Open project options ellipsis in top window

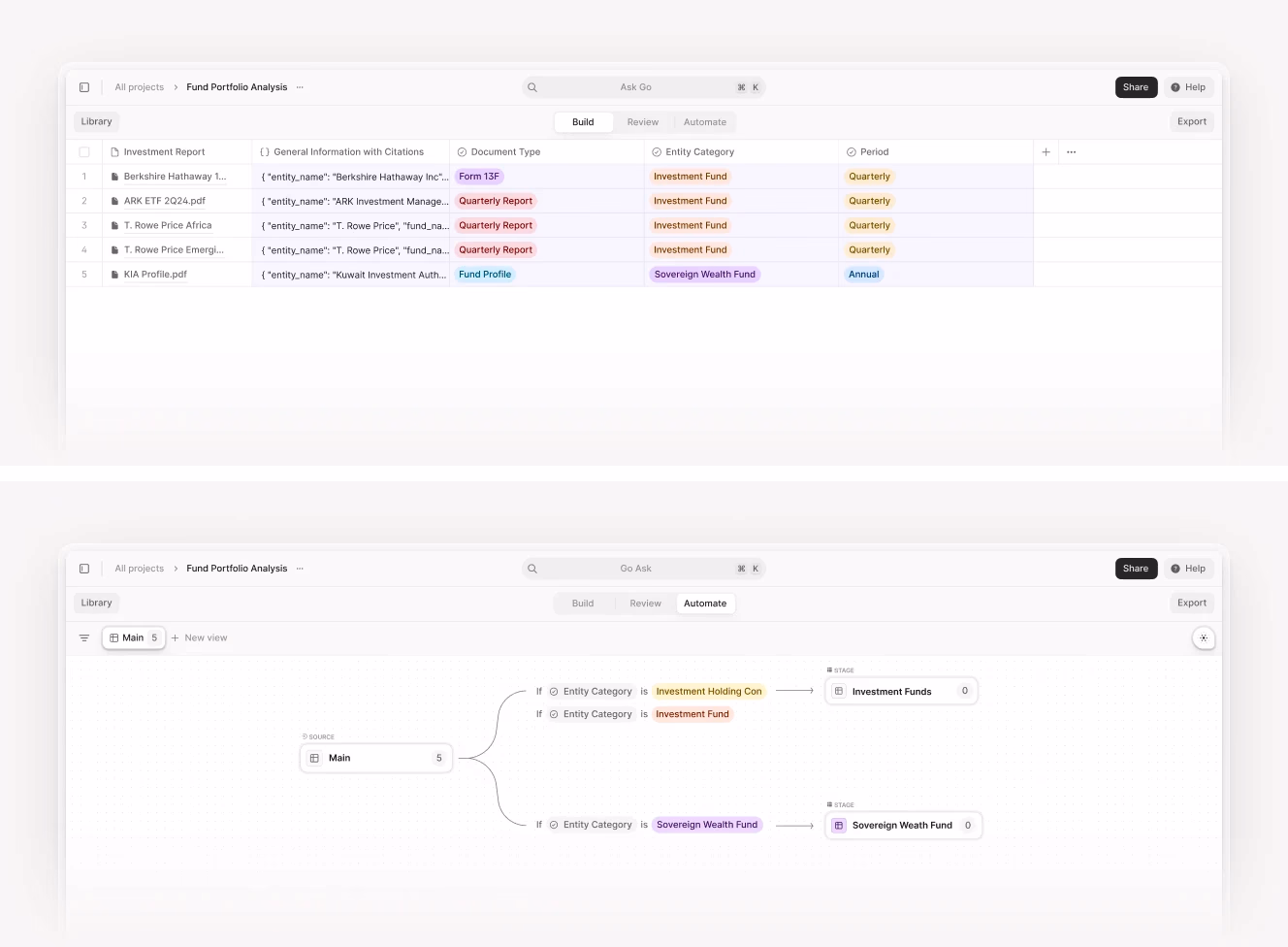pos(300,87)
